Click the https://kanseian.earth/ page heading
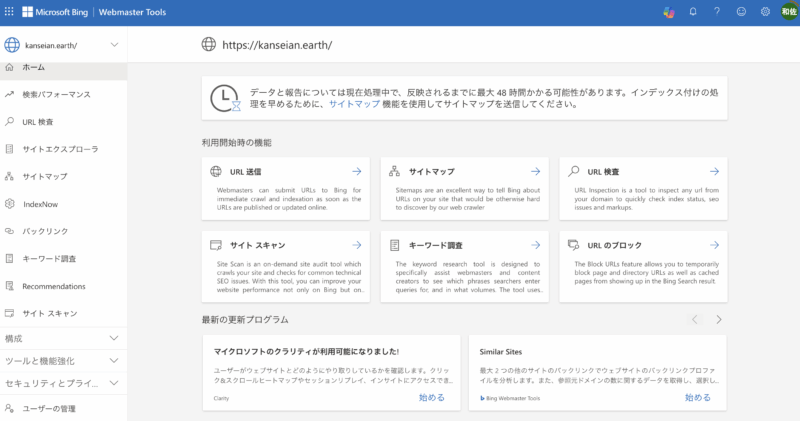This screenshot has height=421, width=800. pyautogui.click(x=277, y=45)
